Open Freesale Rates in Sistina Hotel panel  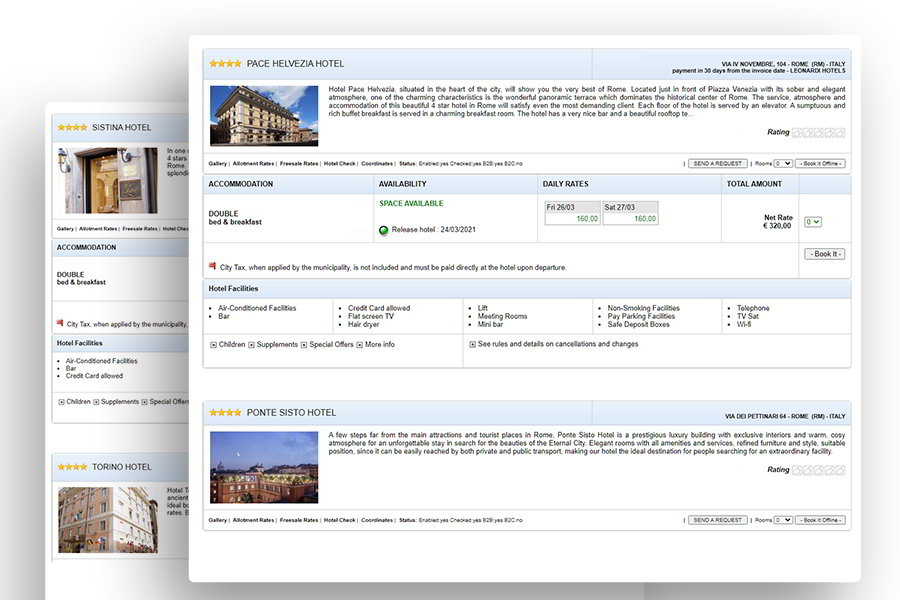[x=139, y=229]
